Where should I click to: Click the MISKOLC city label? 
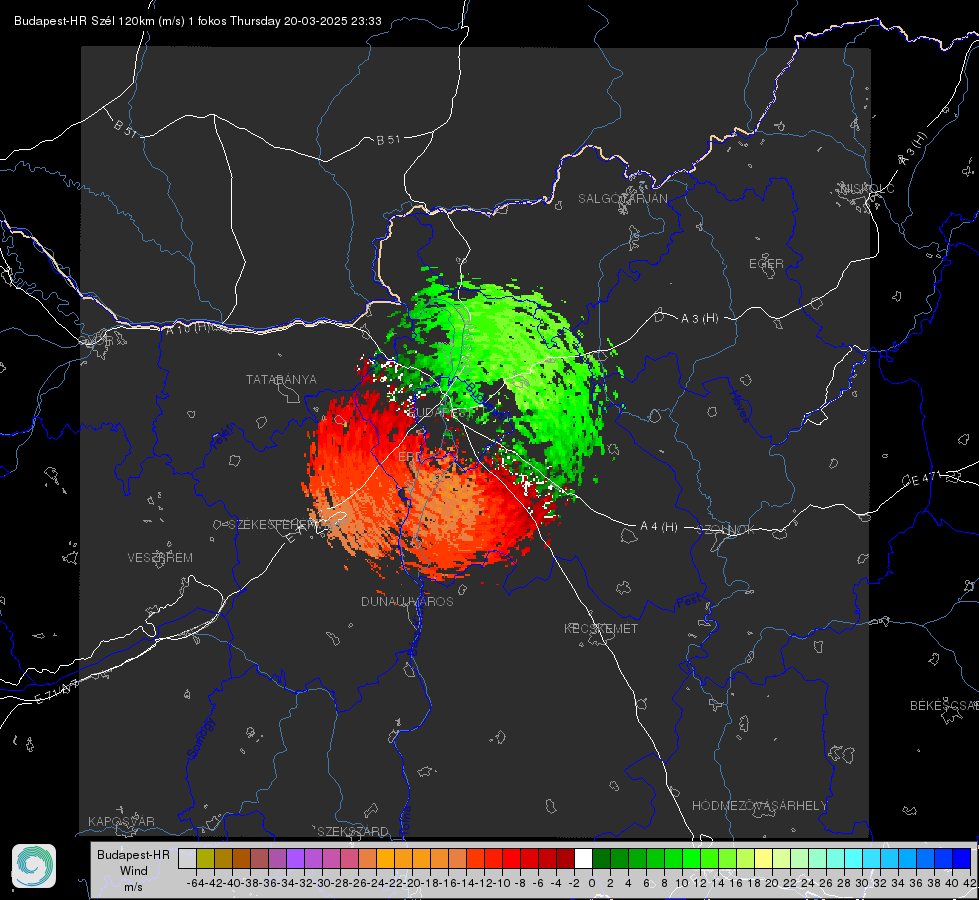point(867,188)
